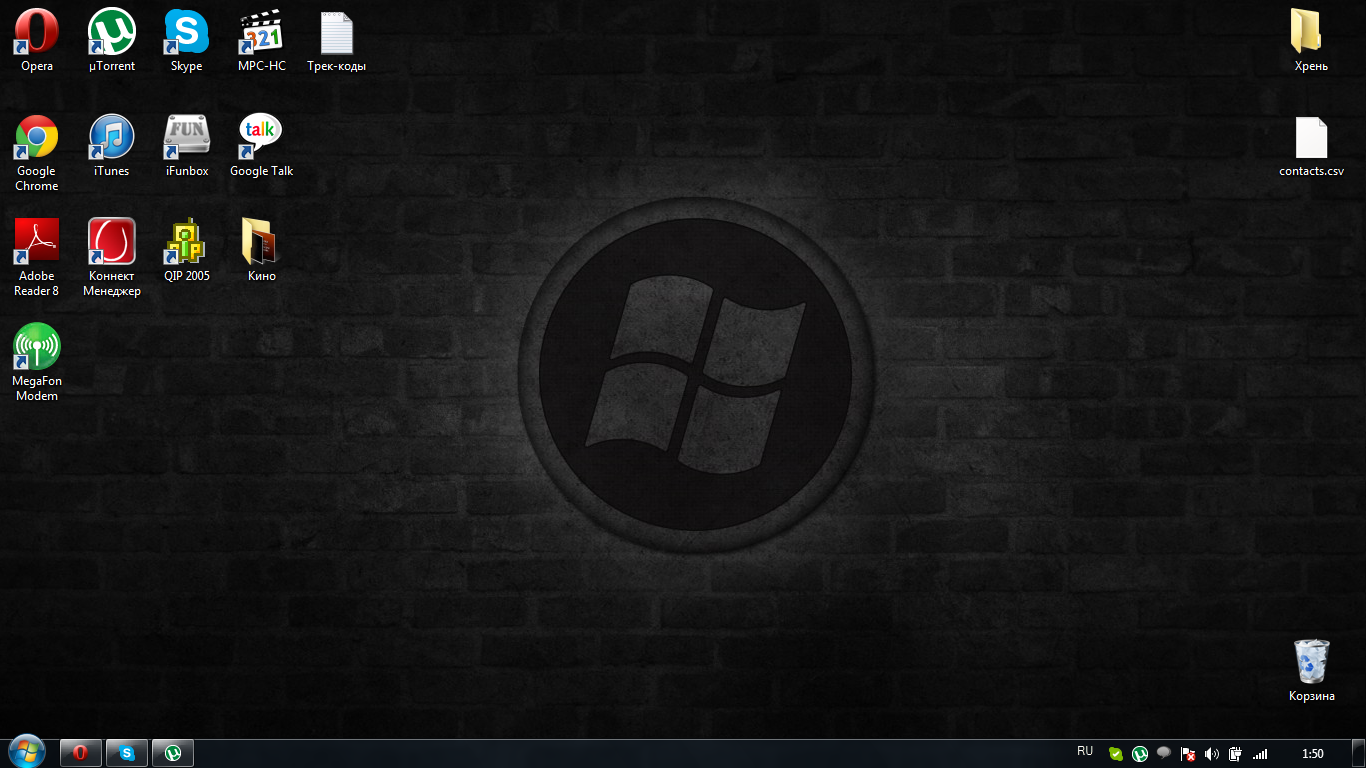Select the contacts.csv file
This screenshot has width=1366, height=768.
[1311, 145]
